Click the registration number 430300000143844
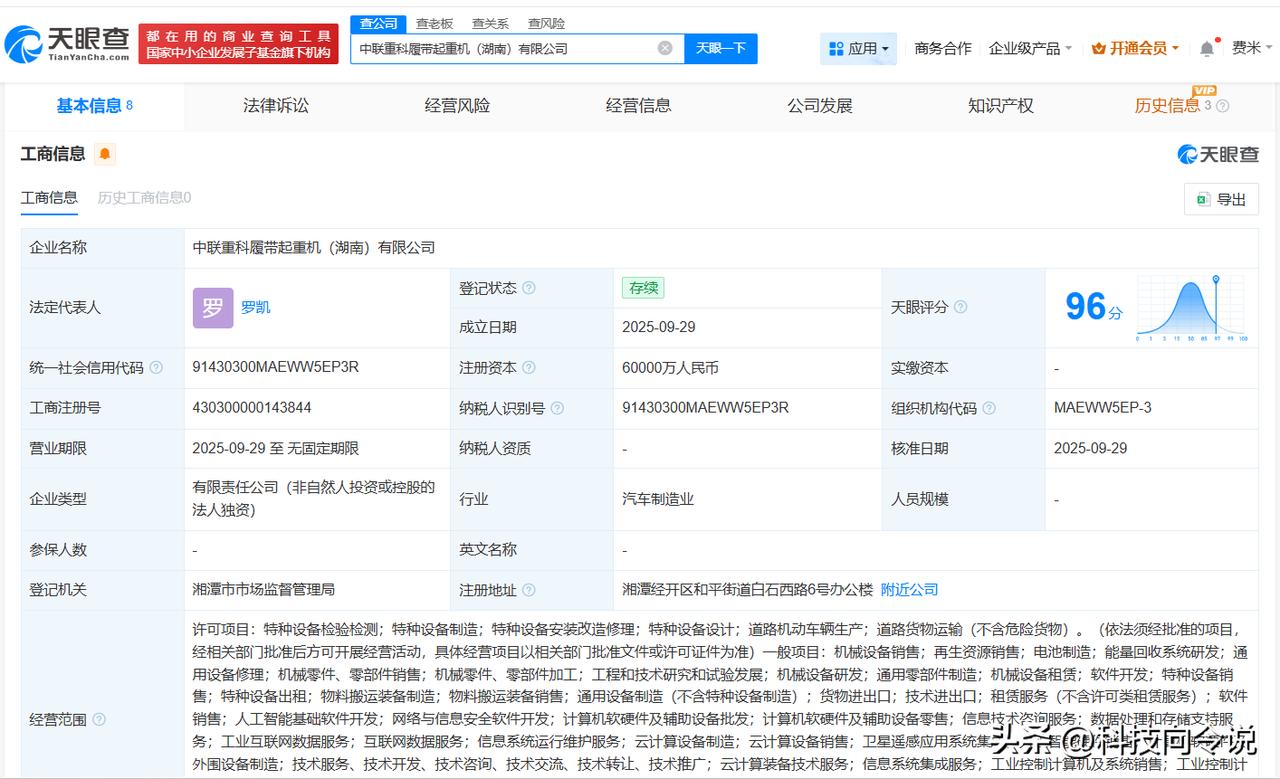This screenshot has height=779, width=1280. [x=252, y=408]
